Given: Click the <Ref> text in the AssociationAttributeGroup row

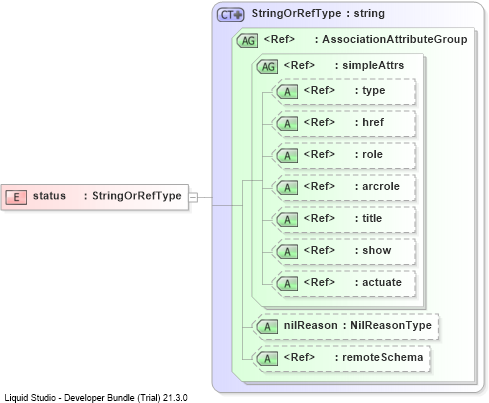Looking at the screenshot, I should 279,39.
